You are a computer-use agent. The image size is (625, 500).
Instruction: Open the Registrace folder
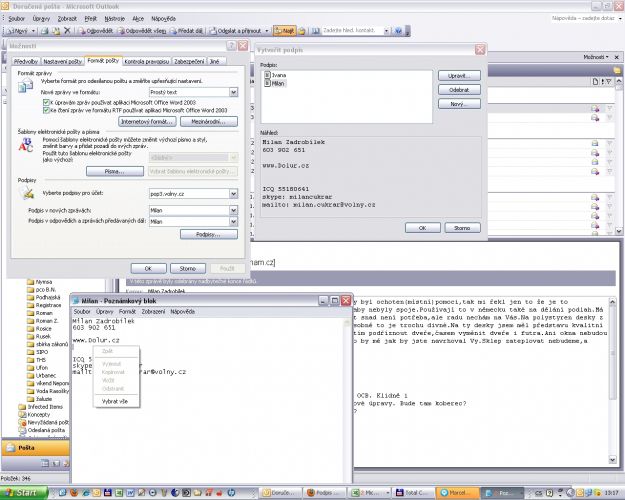[x=44, y=305]
